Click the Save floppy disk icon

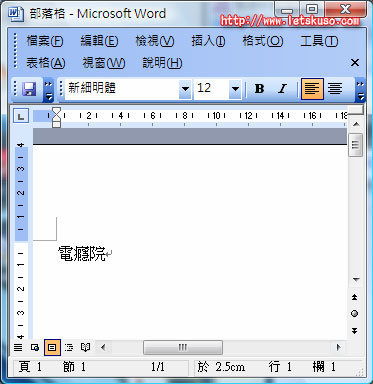pos(29,89)
